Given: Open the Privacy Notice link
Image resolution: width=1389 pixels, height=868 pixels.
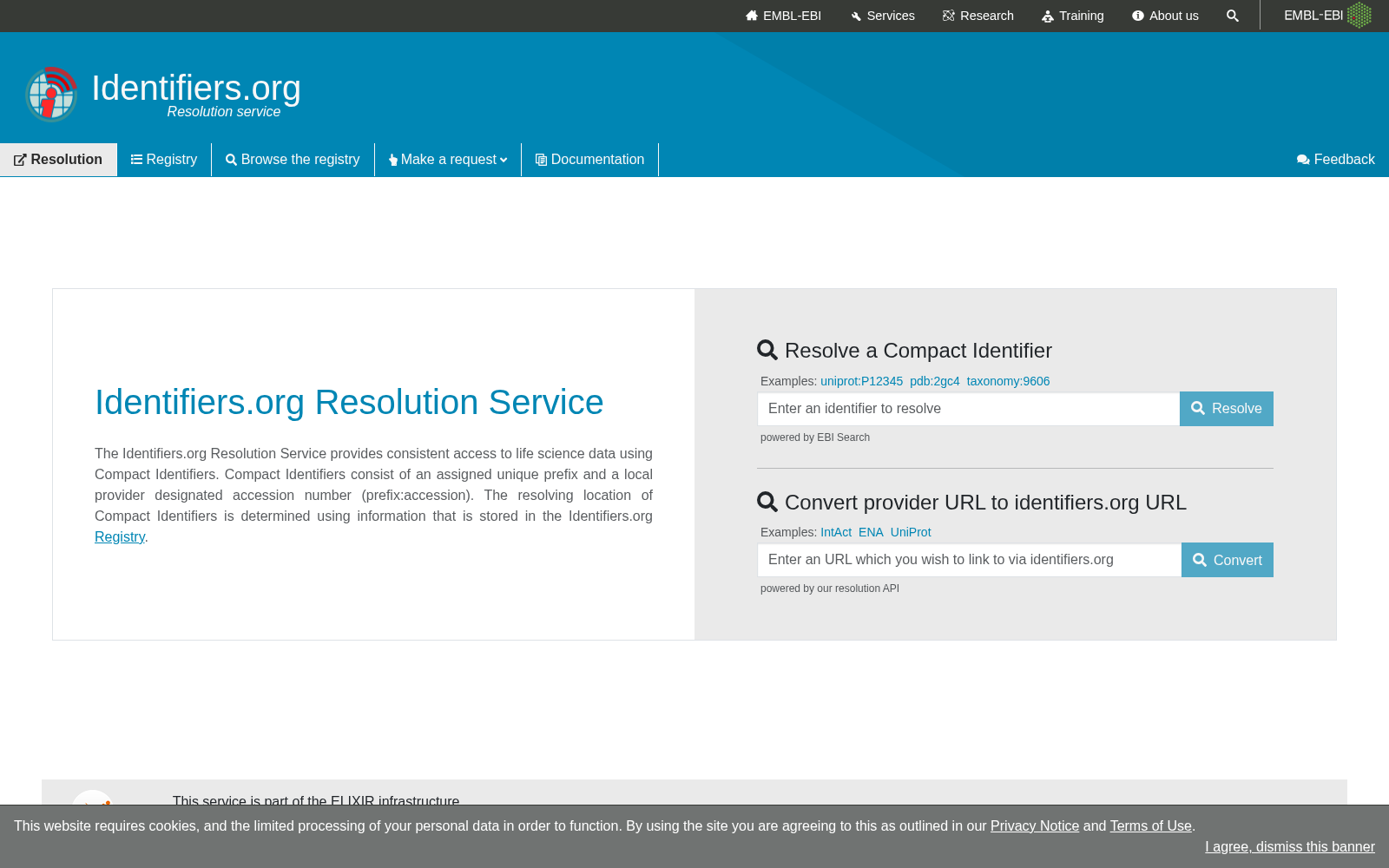Looking at the screenshot, I should pos(1035,826).
